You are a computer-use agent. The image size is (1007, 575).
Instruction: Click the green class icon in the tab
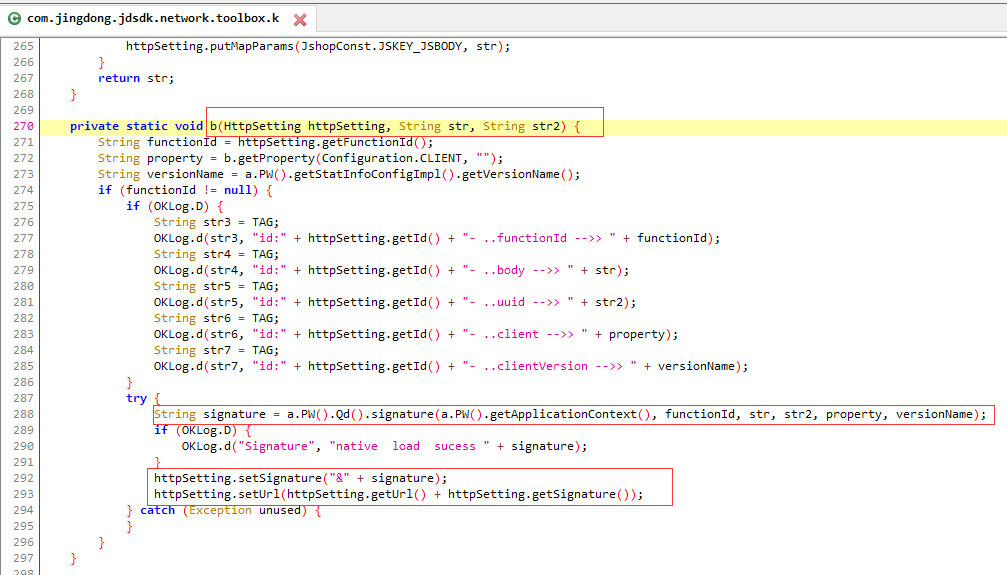pyautogui.click(x=14, y=19)
